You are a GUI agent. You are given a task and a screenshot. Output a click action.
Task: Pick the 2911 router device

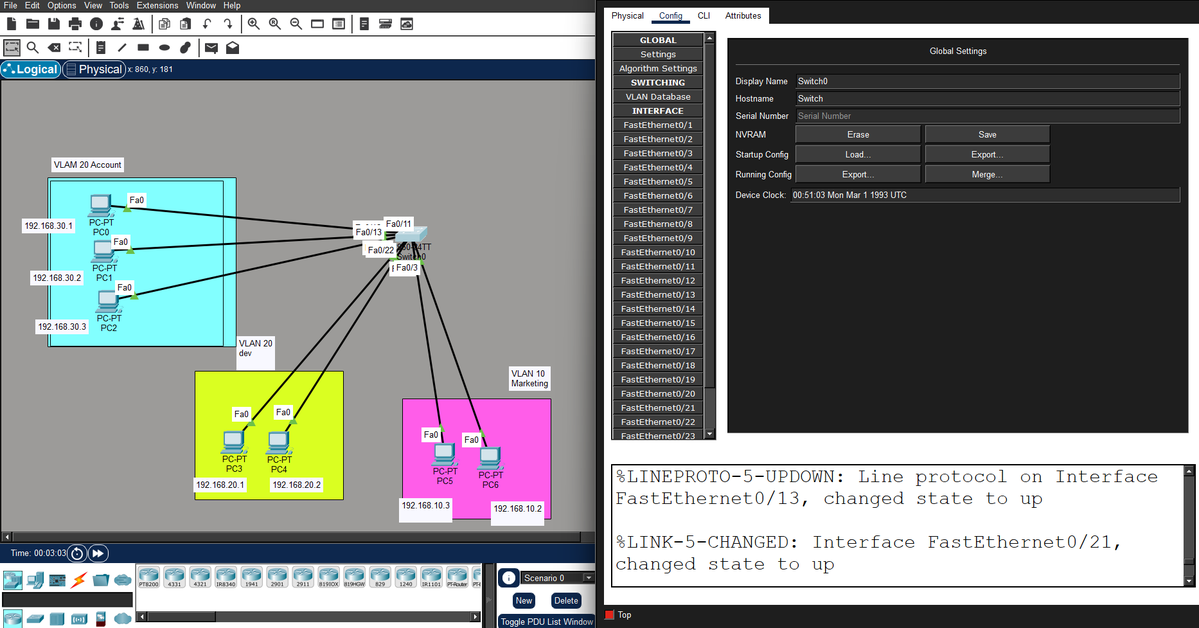(303, 578)
